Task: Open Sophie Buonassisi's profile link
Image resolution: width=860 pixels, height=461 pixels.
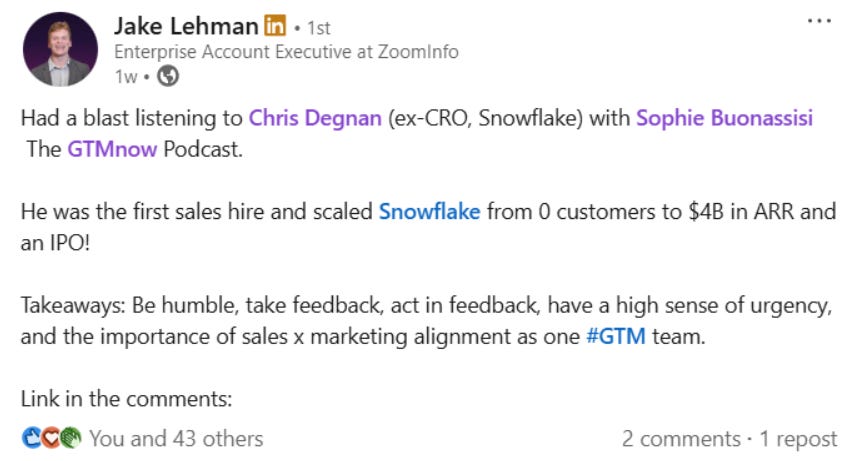Action: 724,118
